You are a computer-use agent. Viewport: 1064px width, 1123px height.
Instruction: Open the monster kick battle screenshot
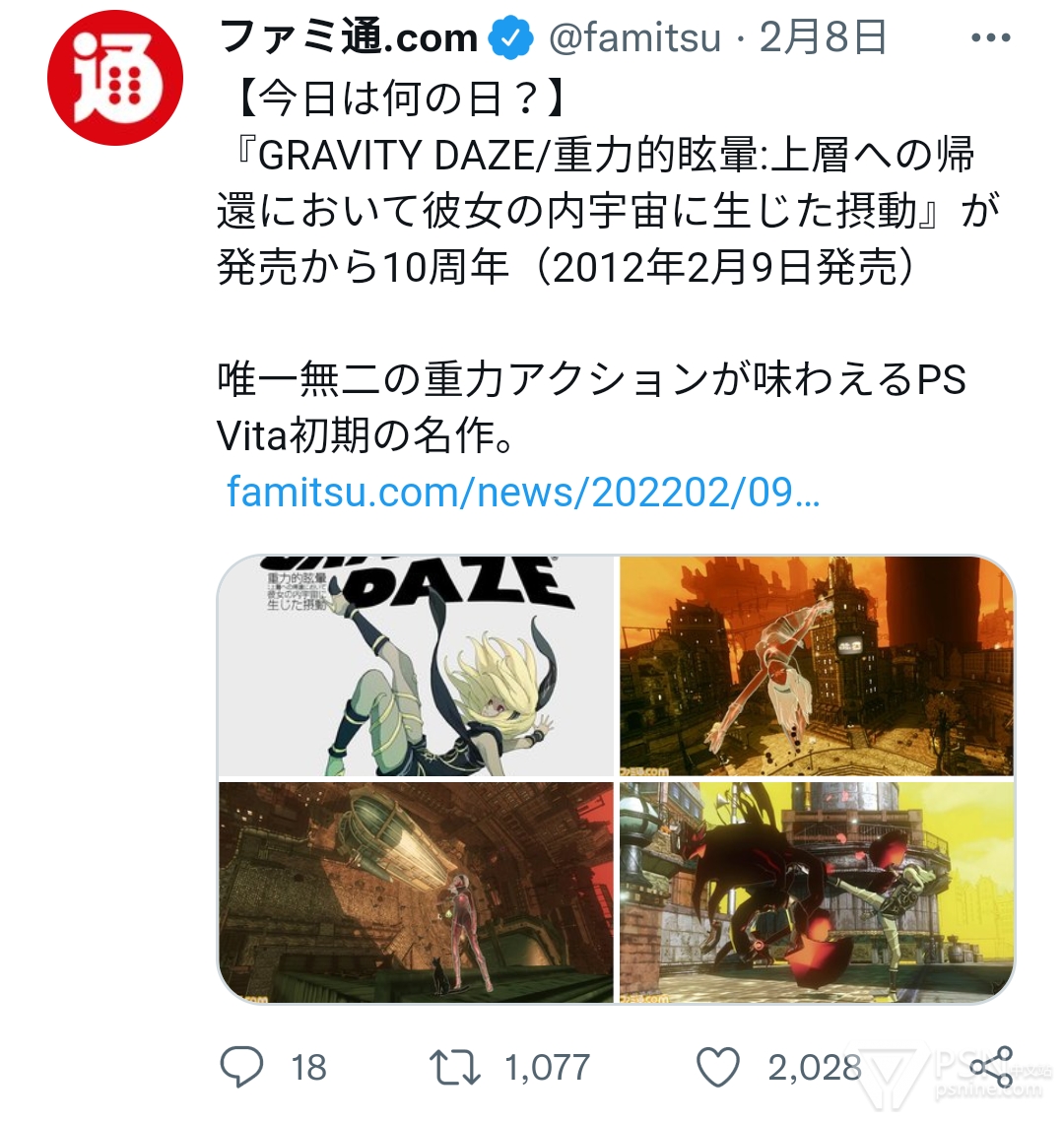(x=817, y=892)
